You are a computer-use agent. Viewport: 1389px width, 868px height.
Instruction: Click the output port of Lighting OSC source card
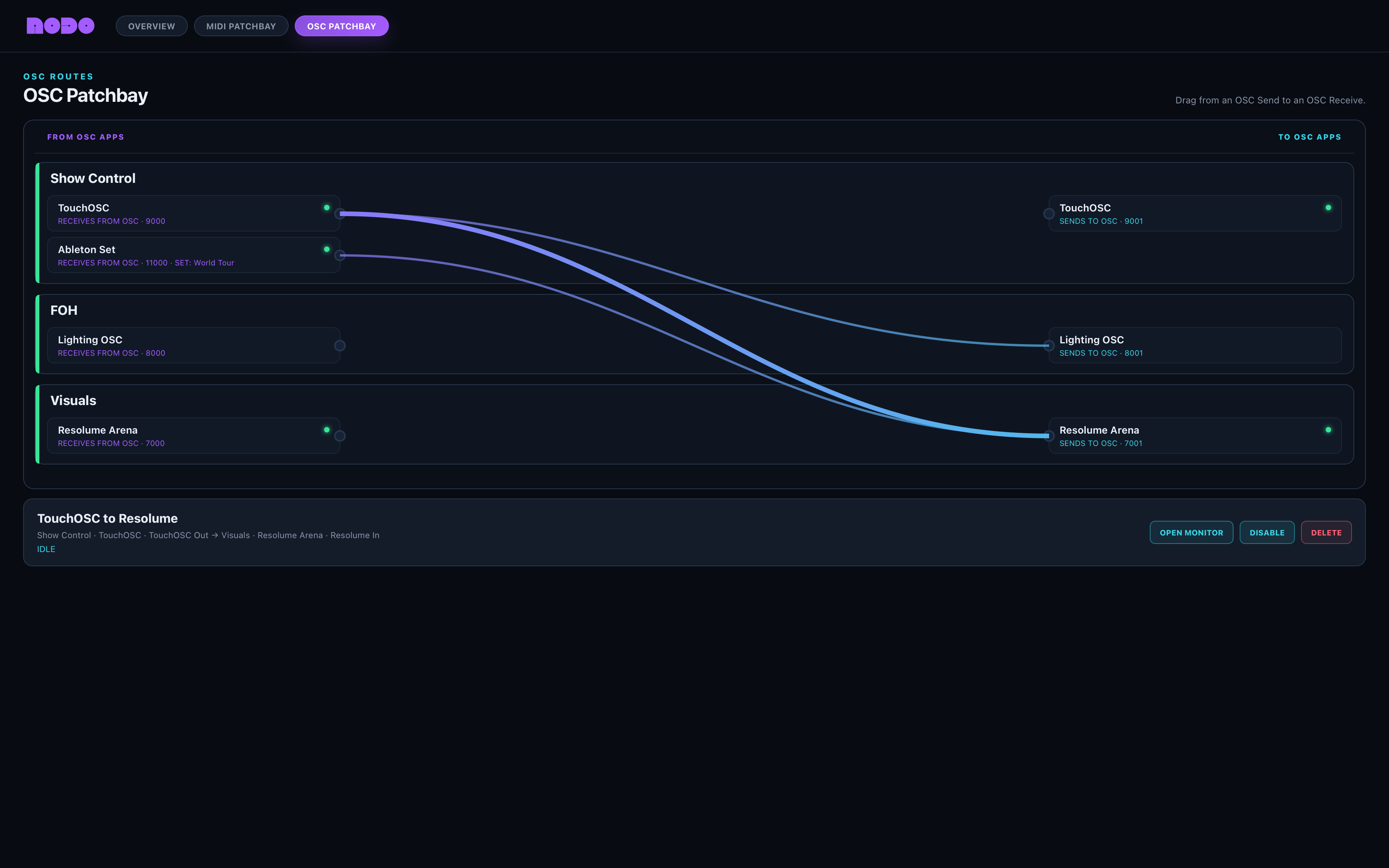(340, 346)
